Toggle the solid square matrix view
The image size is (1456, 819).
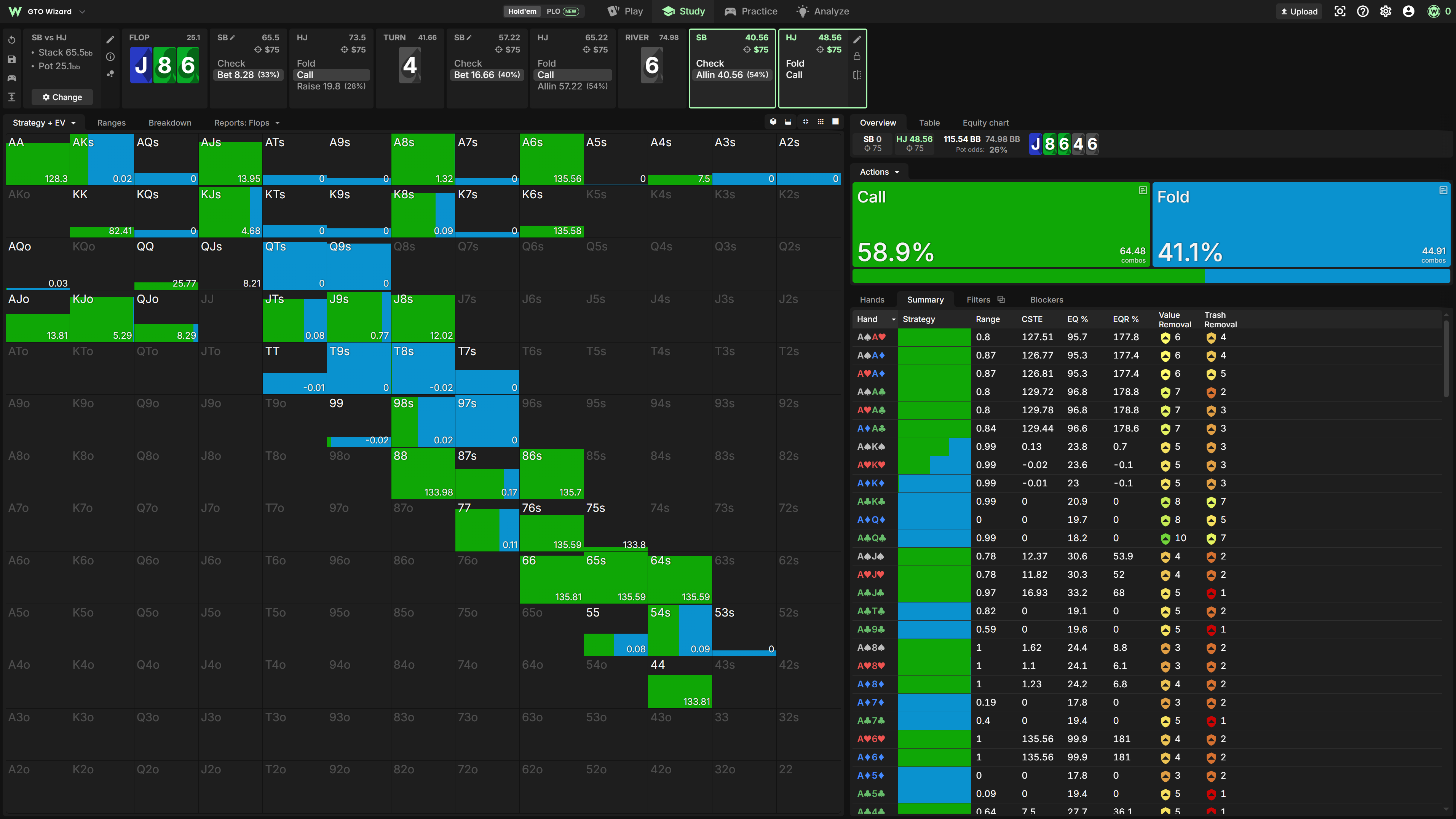tap(835, 122)
